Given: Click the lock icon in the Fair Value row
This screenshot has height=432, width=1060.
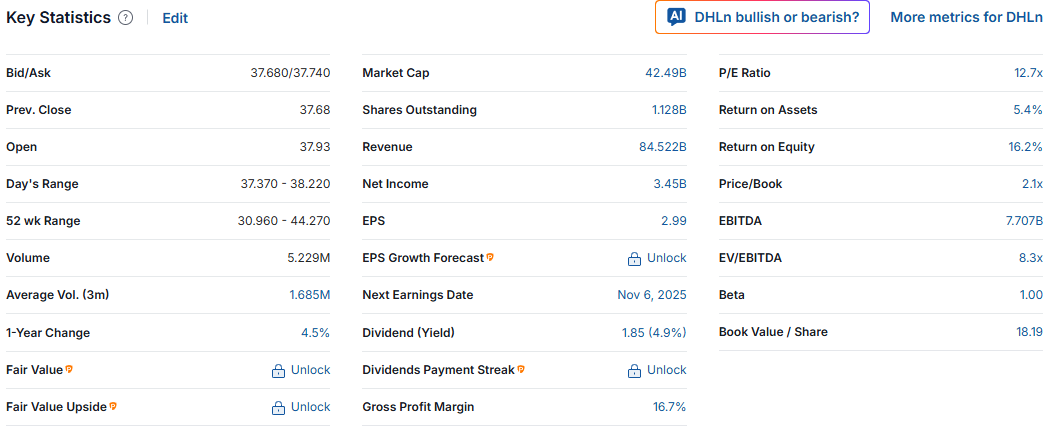Looking at the screenshot, I should pyautogui.click(x=279, y=371).
